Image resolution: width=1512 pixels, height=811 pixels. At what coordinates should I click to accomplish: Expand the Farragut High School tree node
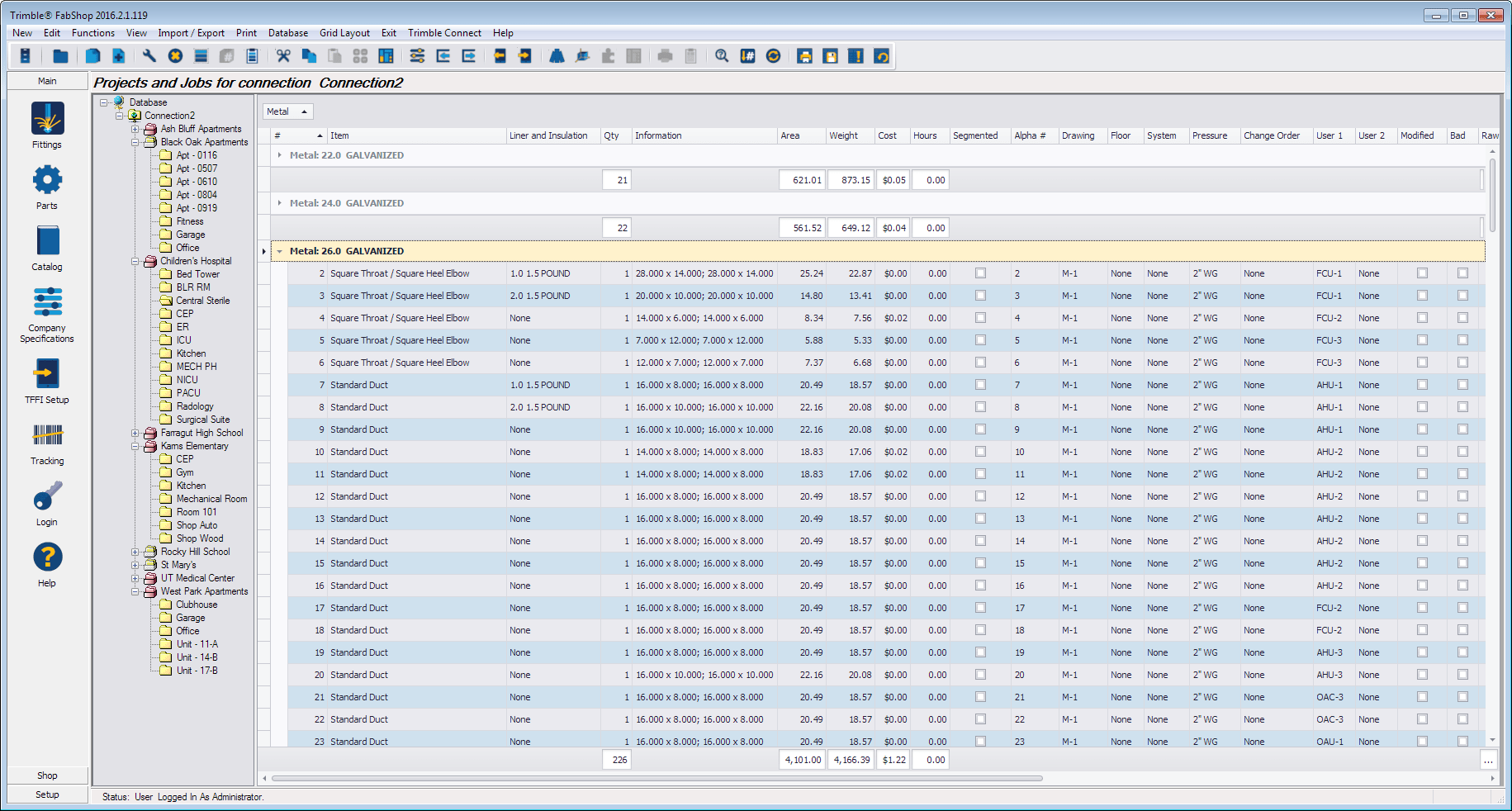tap(135, 433)
